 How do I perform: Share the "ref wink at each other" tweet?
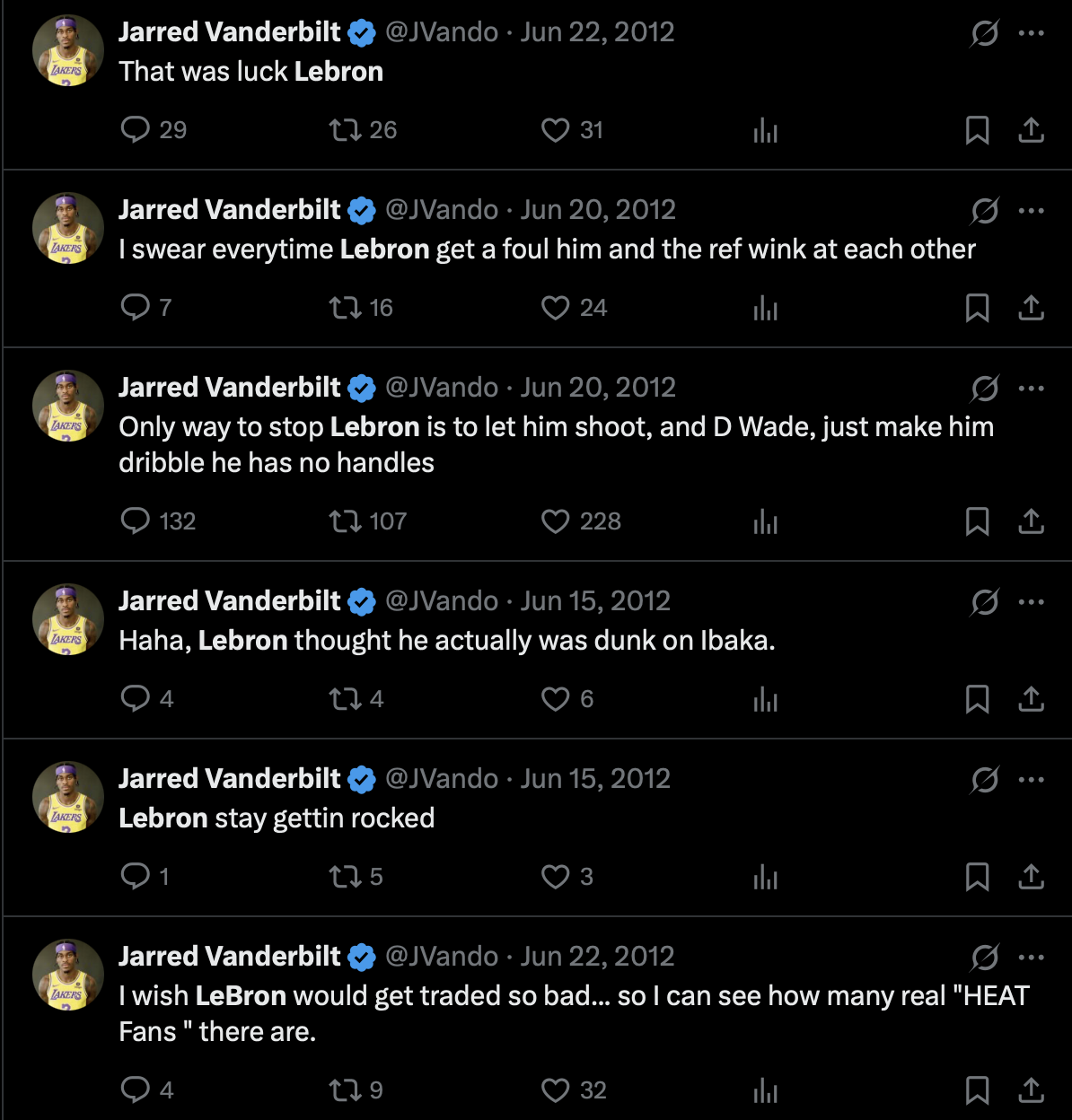1031,308
